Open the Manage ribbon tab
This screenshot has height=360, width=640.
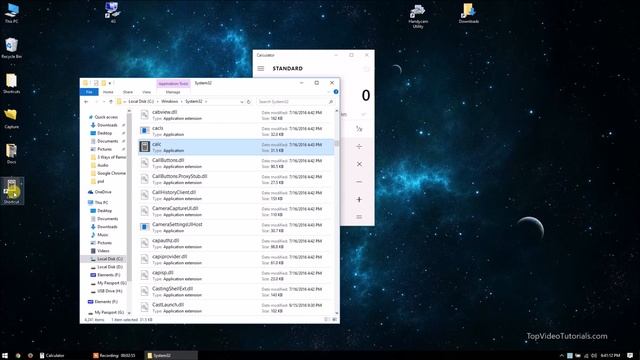pyautogui.click(x=173, y=92)
